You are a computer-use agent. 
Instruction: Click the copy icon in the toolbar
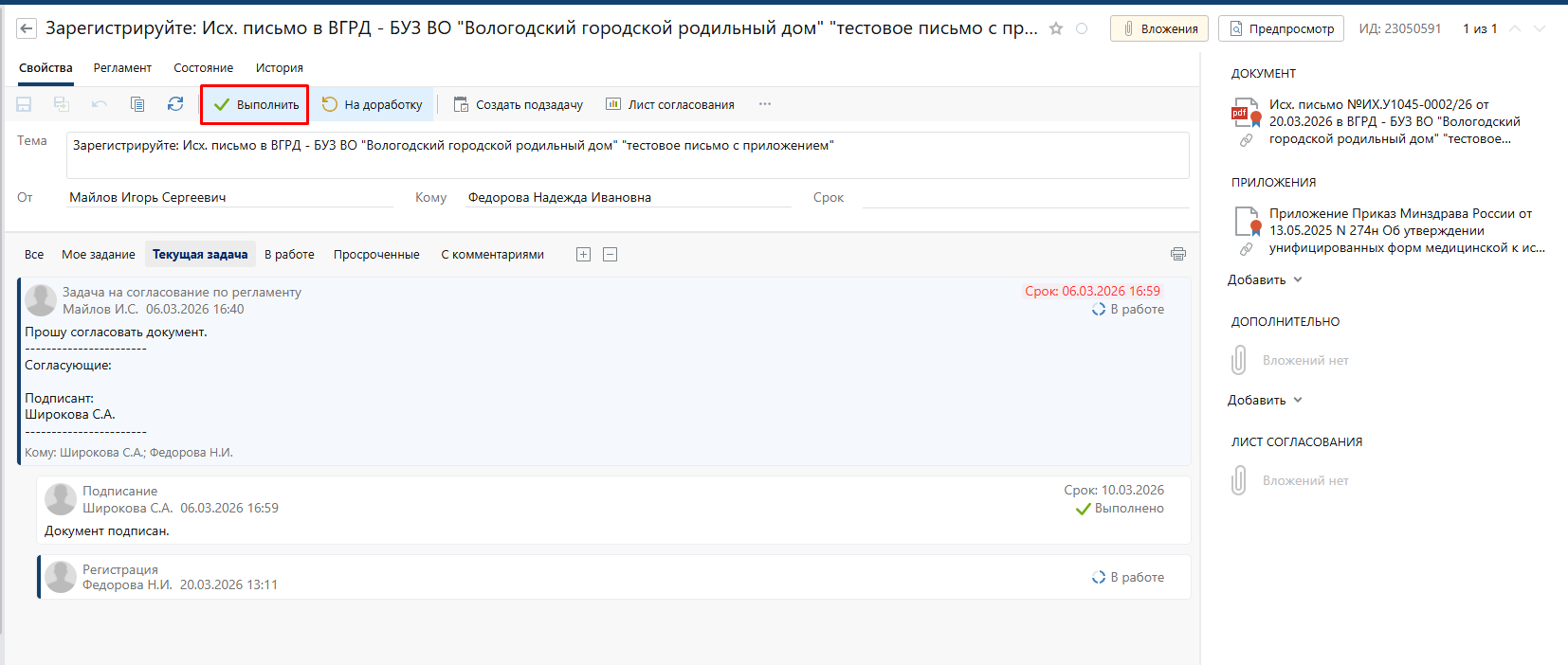137,104
